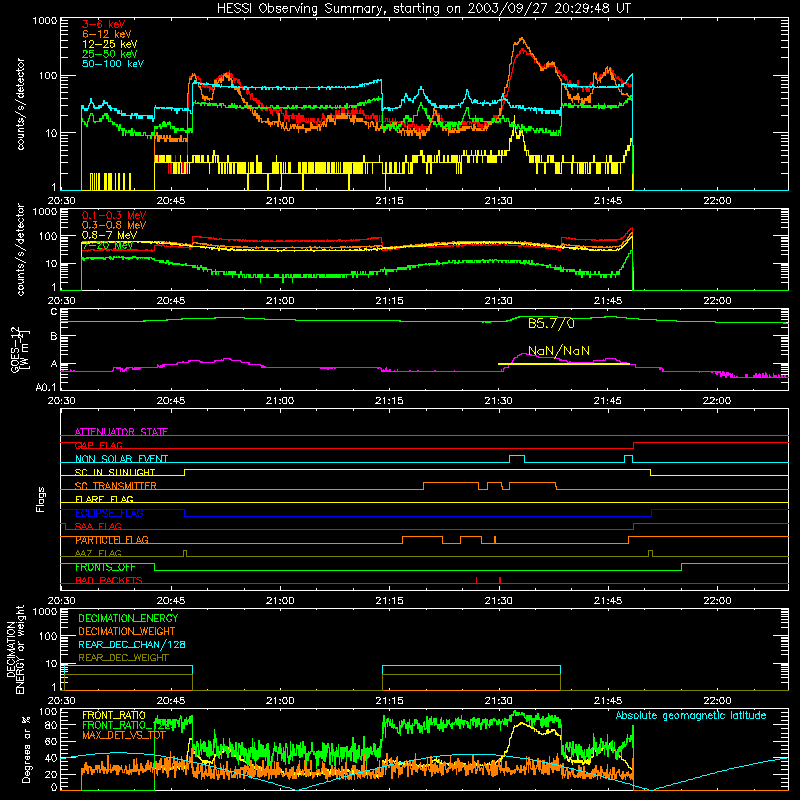Click the A0.1 label on the GOES axis
The height and width of the screenshot is (800, 800).
pyautogui.click(x=46, y=388)
